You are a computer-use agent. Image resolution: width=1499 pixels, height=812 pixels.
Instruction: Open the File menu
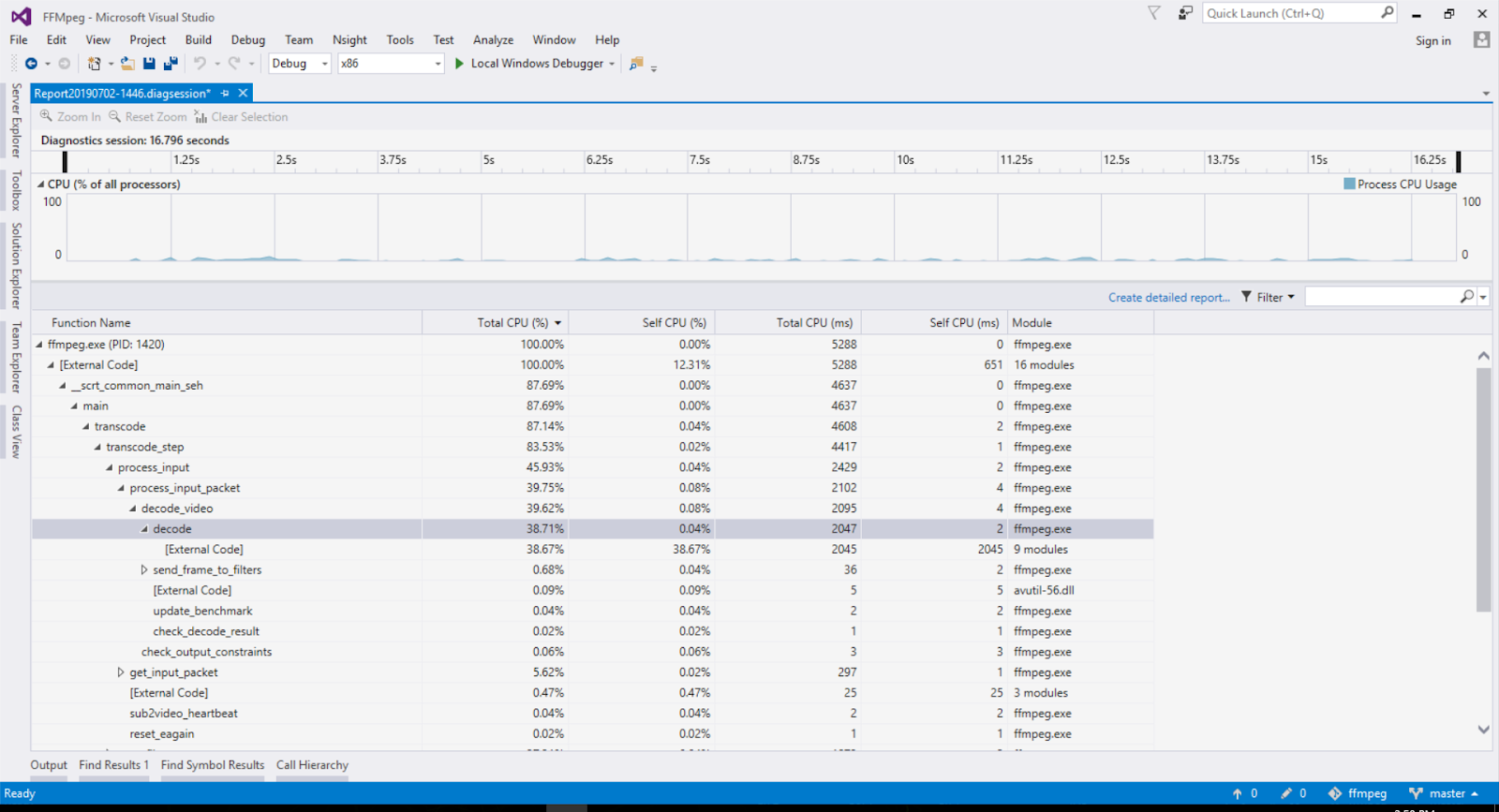[x=19, y=39]
